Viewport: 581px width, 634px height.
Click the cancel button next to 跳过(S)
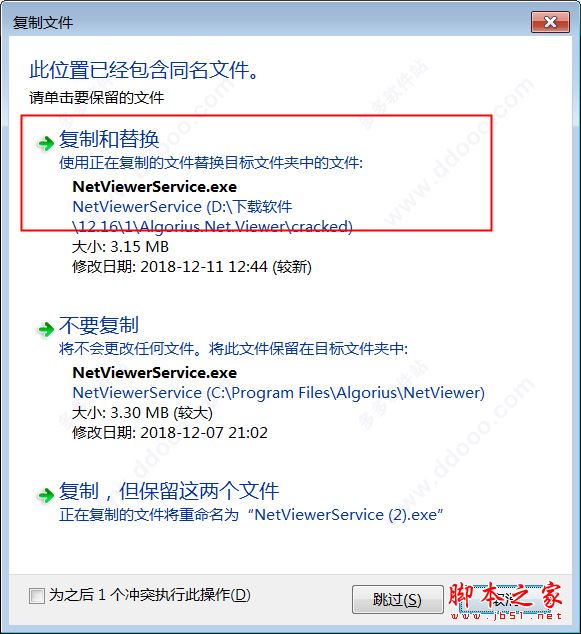pos(505,599)
